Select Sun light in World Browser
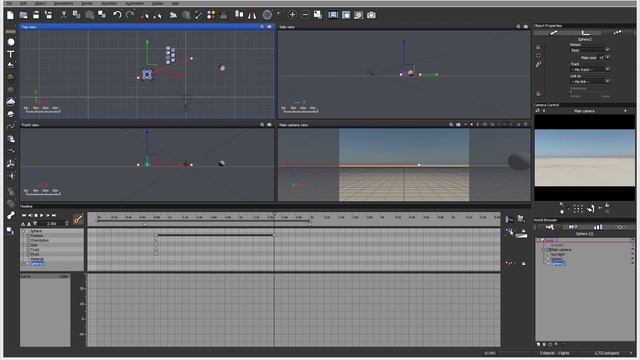Viewport: 640px width, 360px height. [x=558, y=254]
